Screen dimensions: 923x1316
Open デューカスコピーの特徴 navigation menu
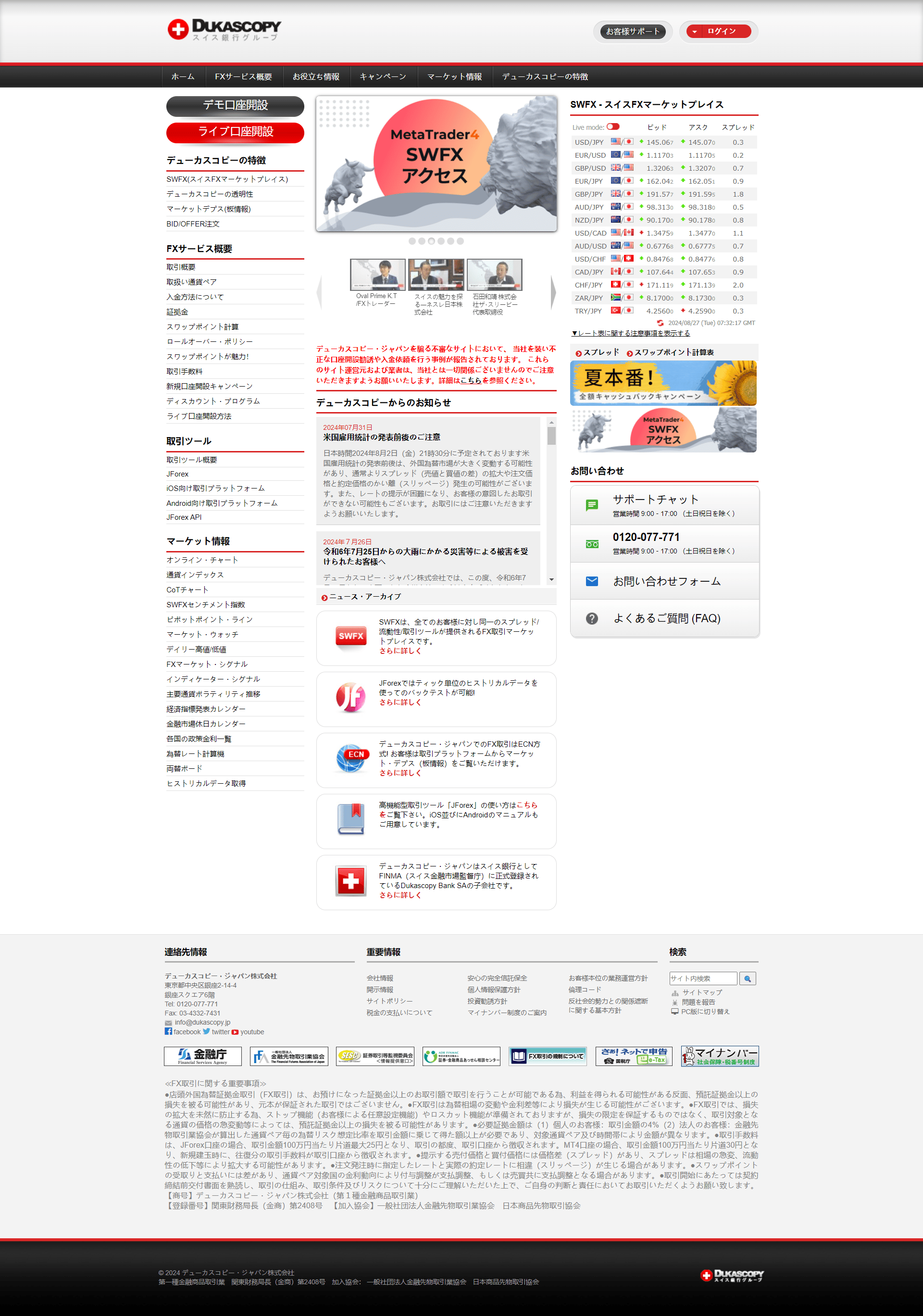click(545, 76)
